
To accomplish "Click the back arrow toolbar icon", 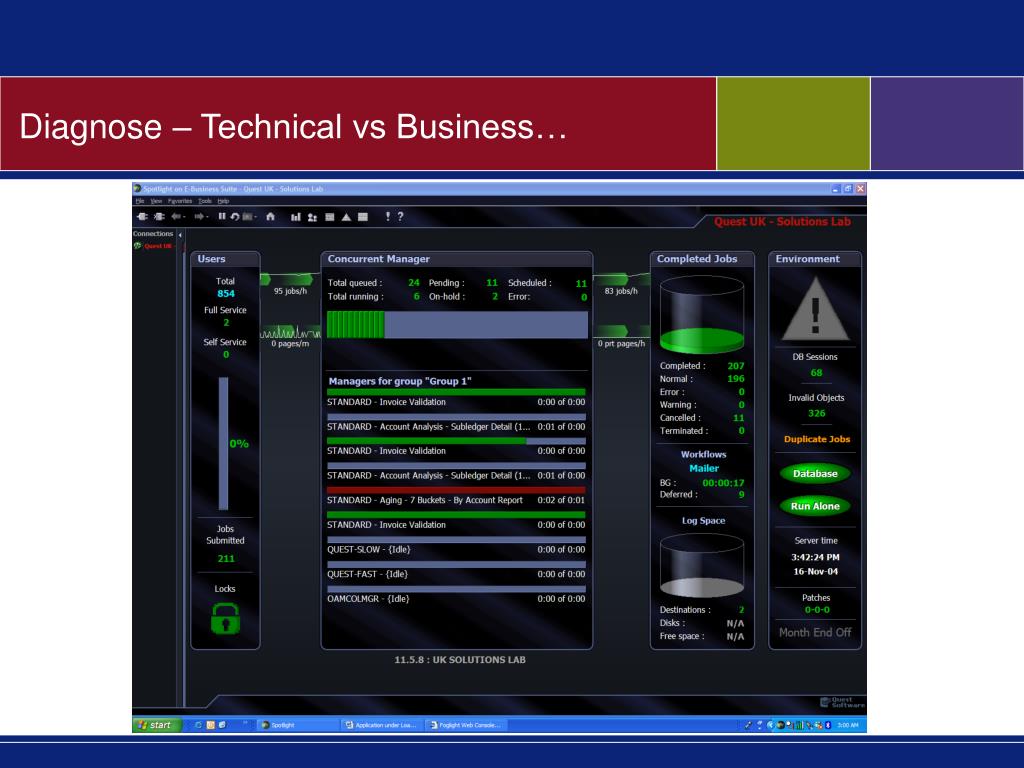I will coord(176,217).
